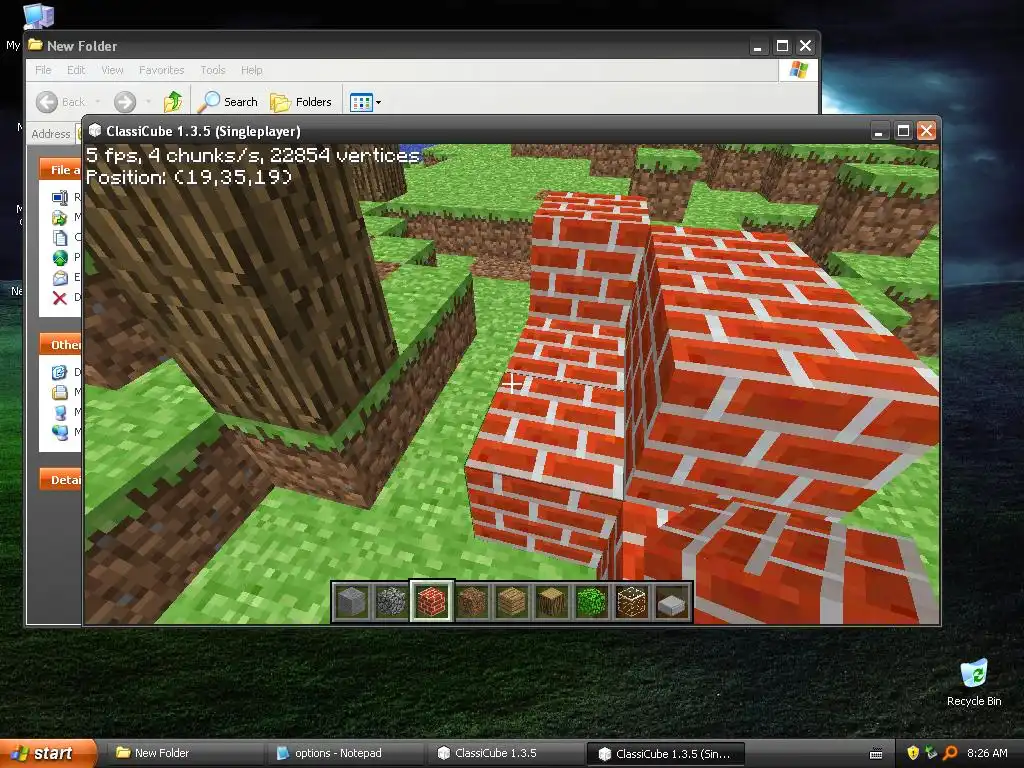Click the Windows logo in Explorer window
Viewport: 1024px width, 768px height.
pyautogui.click(x=798, y=70)
